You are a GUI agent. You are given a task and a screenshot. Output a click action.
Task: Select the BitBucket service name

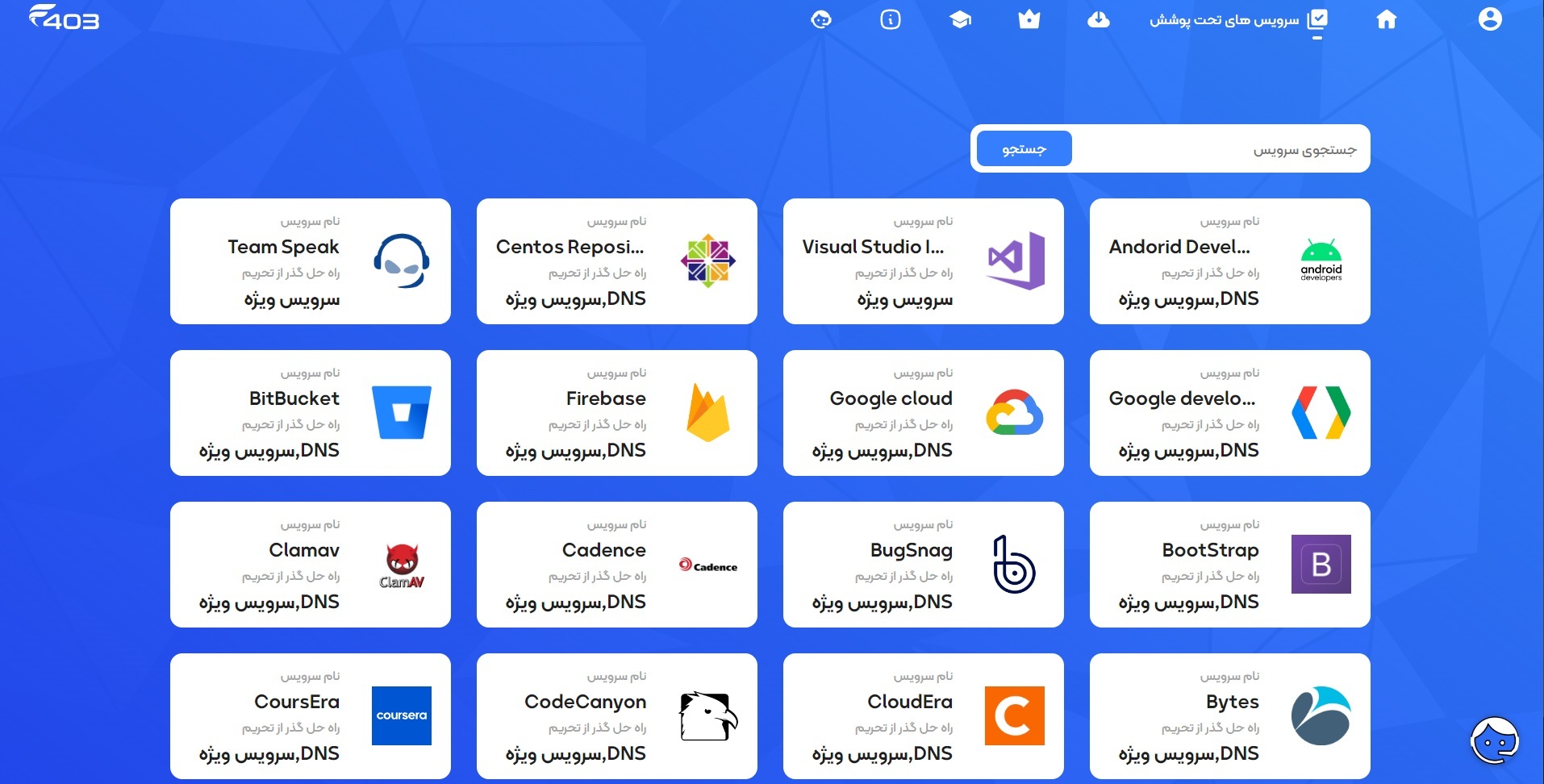pos(294,398)
